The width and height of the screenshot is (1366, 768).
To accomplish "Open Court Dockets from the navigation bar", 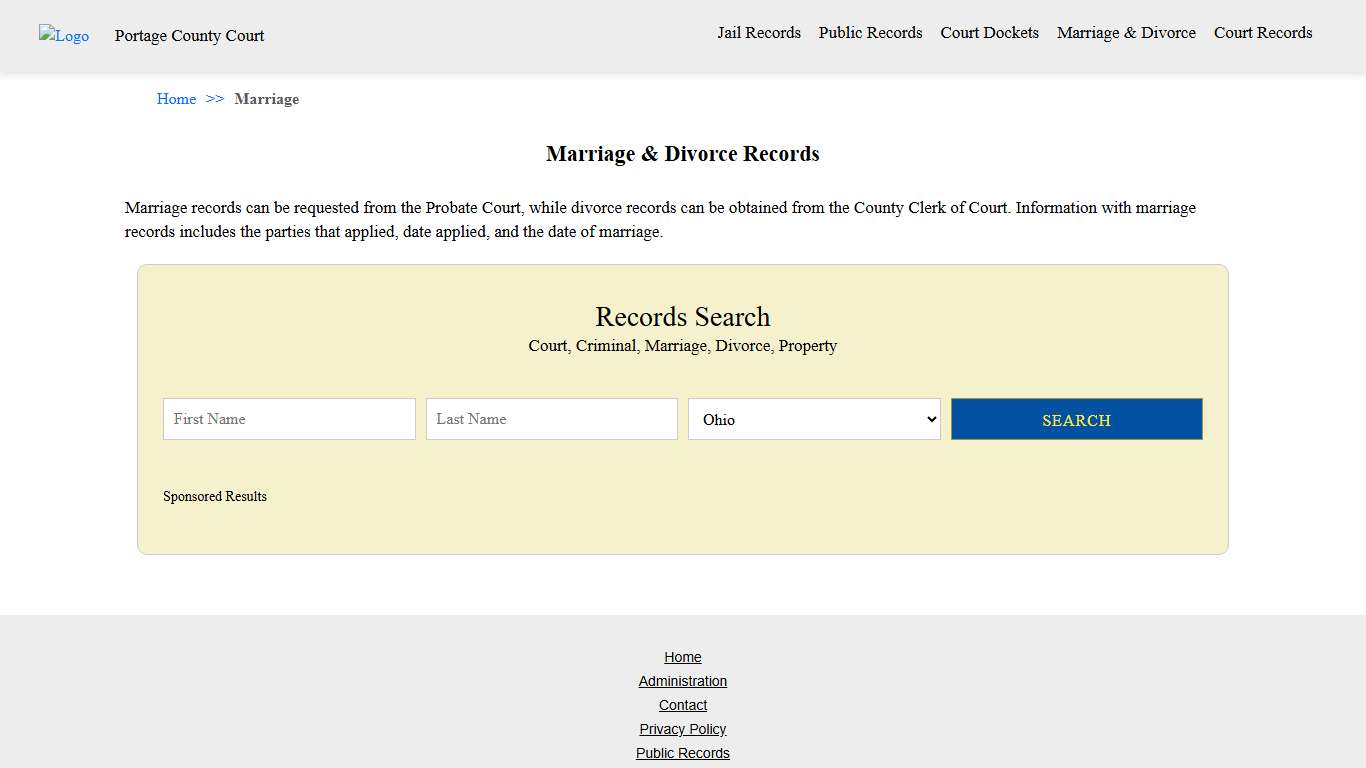I will [989, 32].
